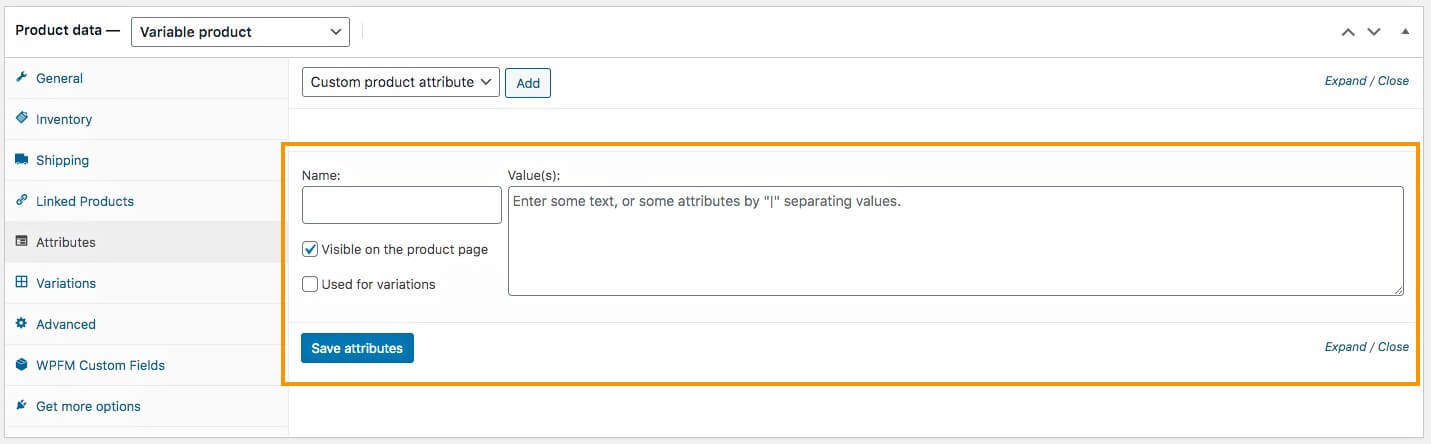This screenshot has width=1431, height=444.
Task: Move Product data panel down arrow
Action: (1374, 32)
